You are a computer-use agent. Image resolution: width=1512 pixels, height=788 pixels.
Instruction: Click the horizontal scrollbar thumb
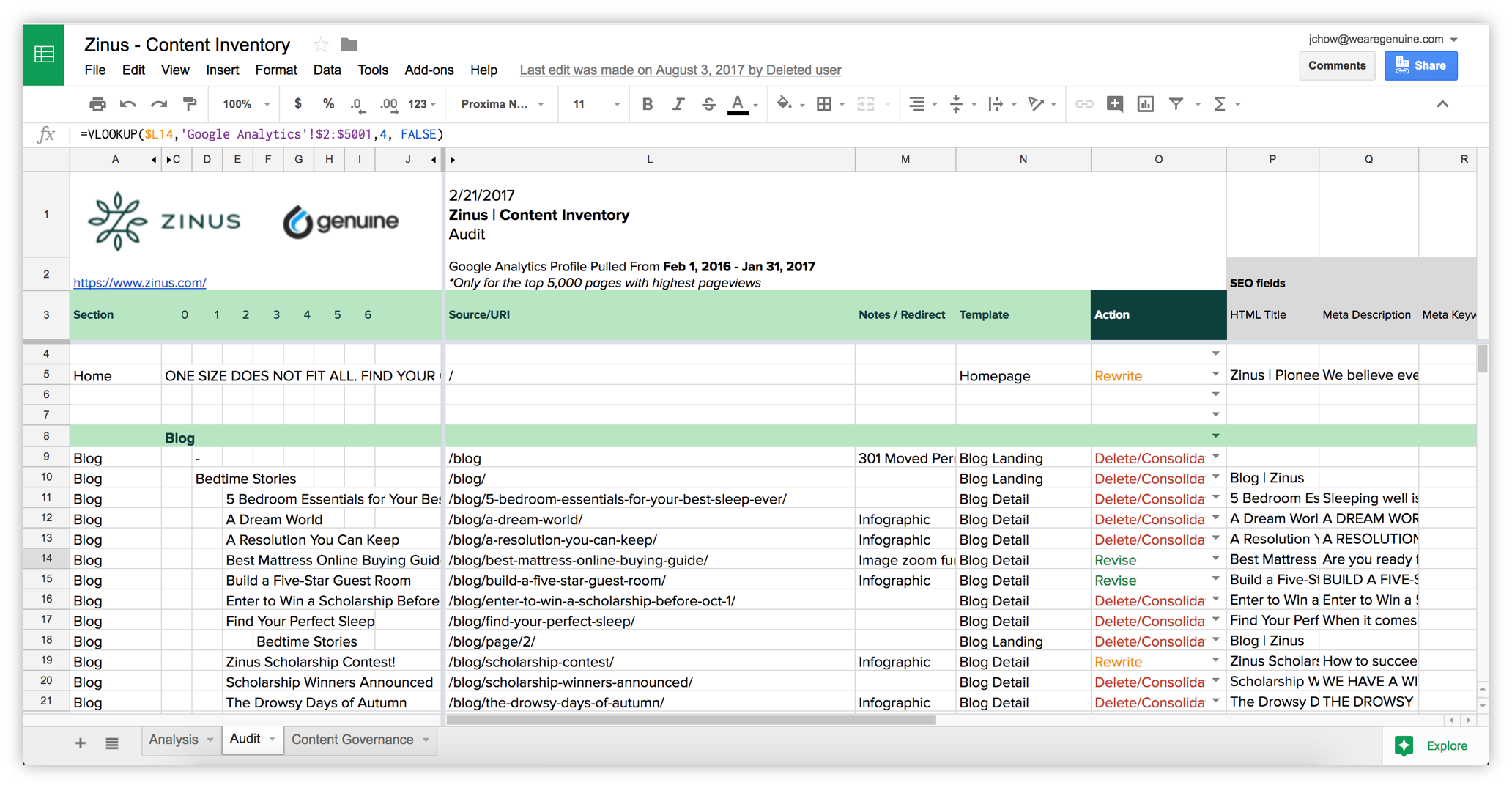tap(691, 720)
